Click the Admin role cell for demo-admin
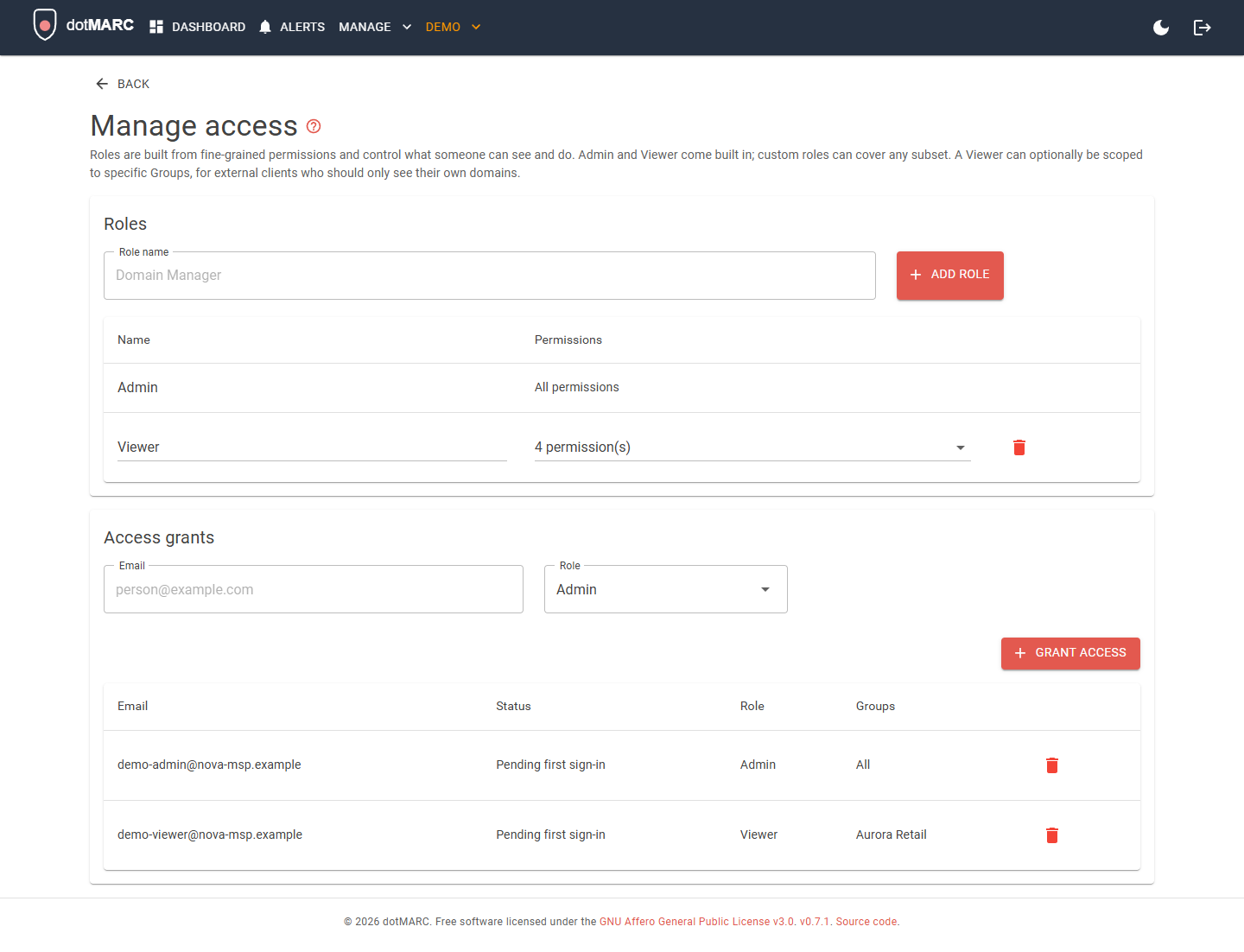The height and width of the screenshot is (952, 1244). click(758, 765)
